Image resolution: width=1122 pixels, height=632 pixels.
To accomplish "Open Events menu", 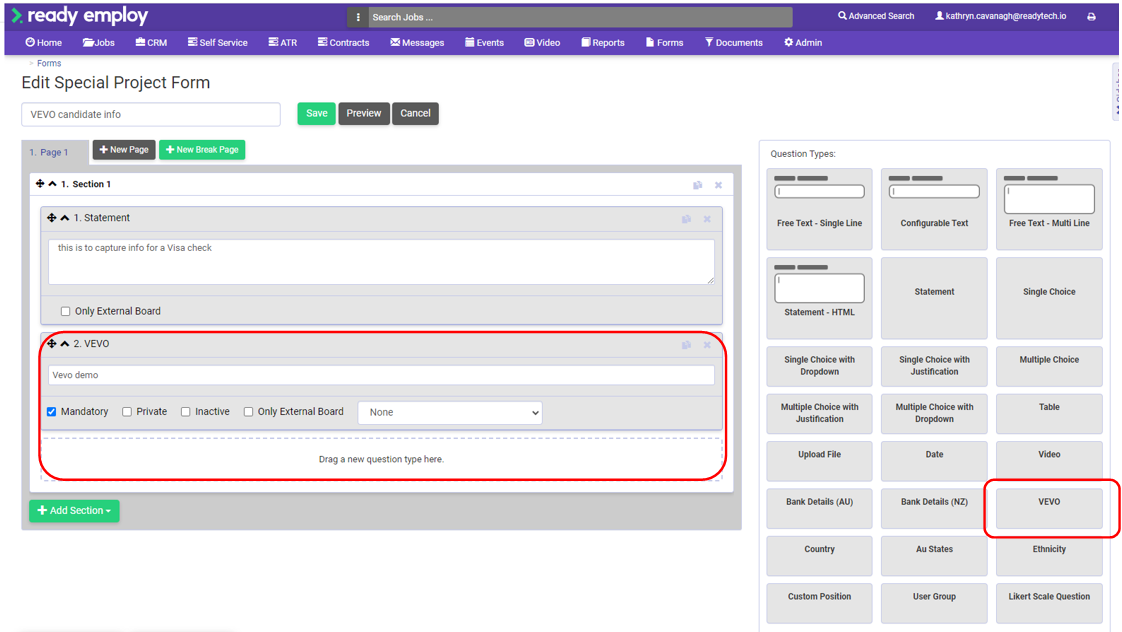I will tap(484, 42).
